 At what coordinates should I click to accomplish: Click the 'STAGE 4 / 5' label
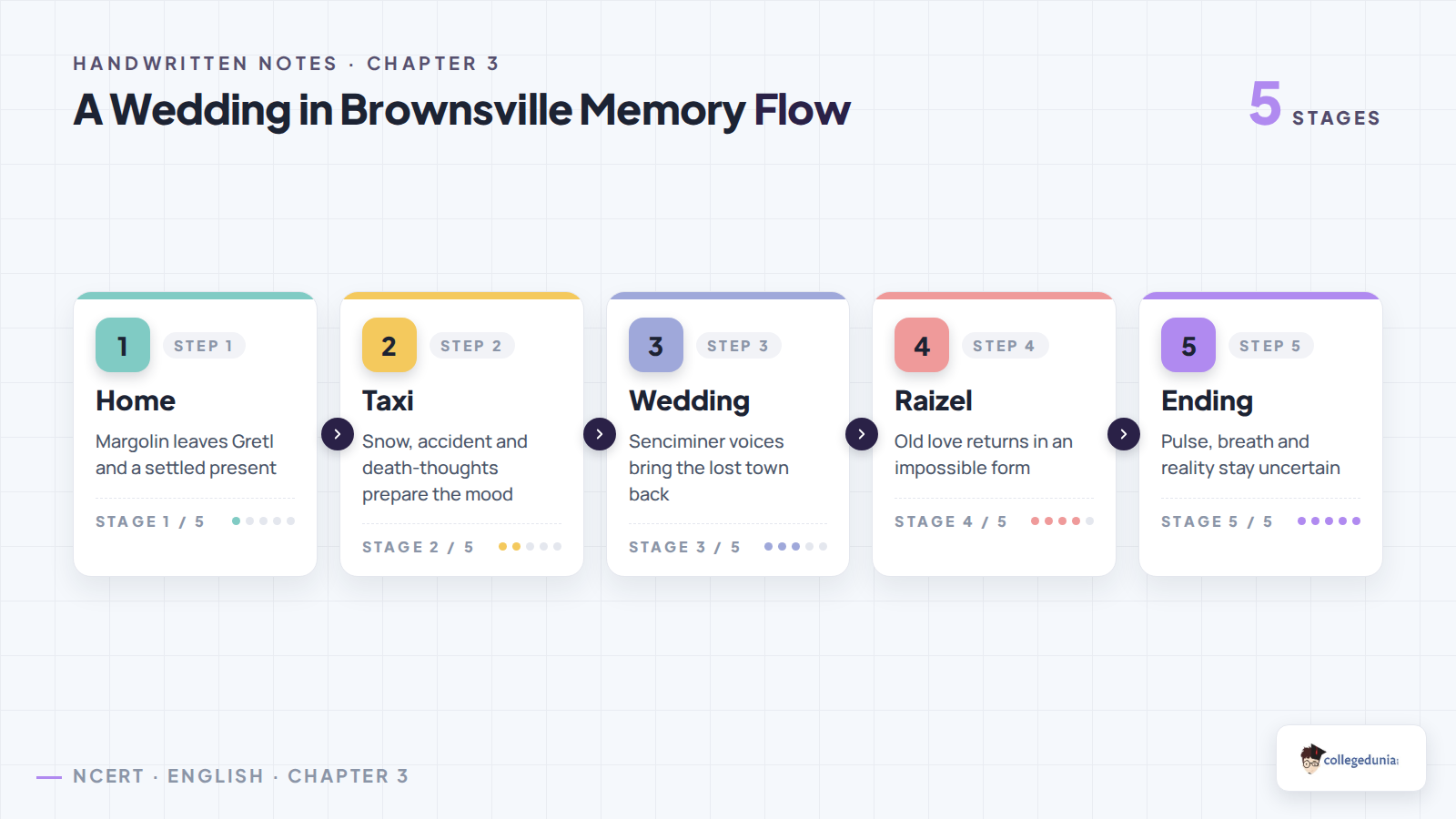click(x=950, y=521)
